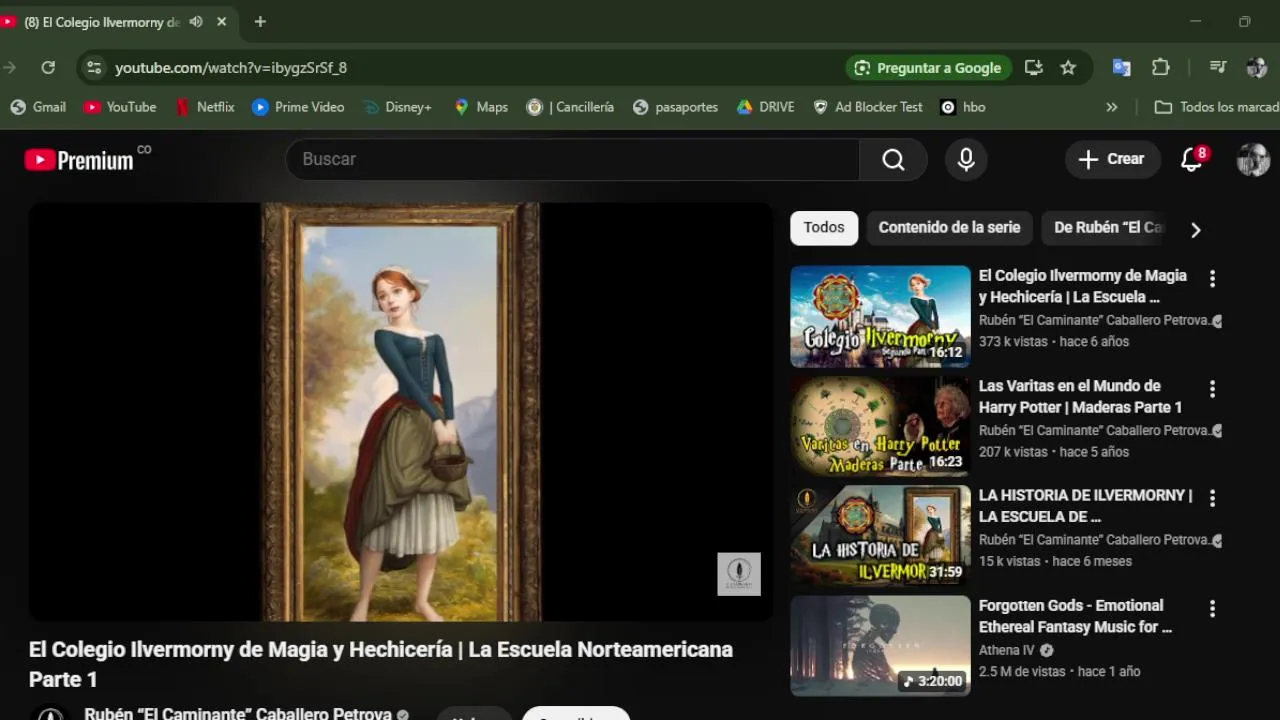
Task: Open the Ad Blocker Test bookmark
Action: click(867, 107)
